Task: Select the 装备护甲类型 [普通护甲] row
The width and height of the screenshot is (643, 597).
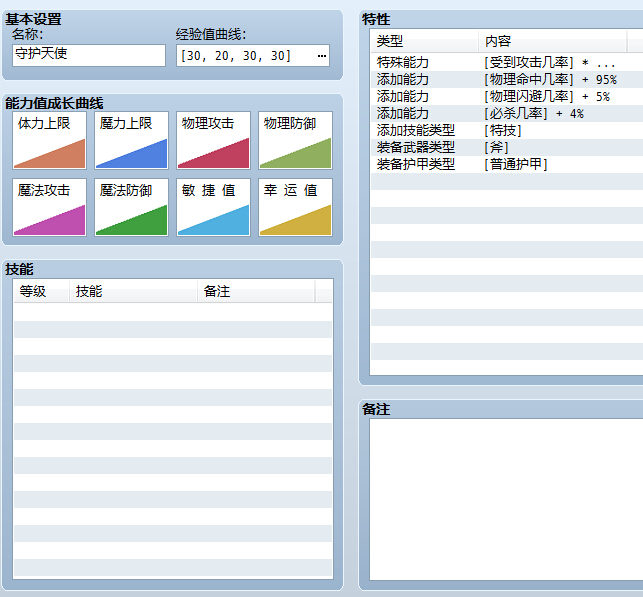Action: click(x=507, y=164)
